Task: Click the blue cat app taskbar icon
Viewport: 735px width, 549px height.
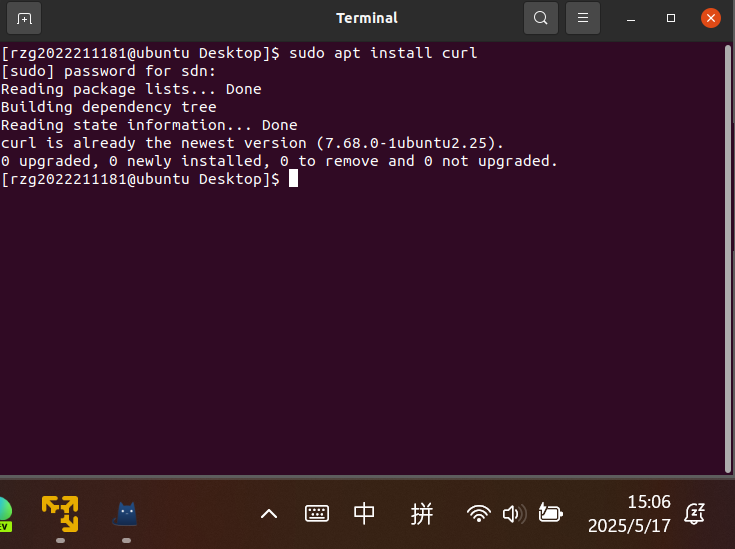Action: 126,514
